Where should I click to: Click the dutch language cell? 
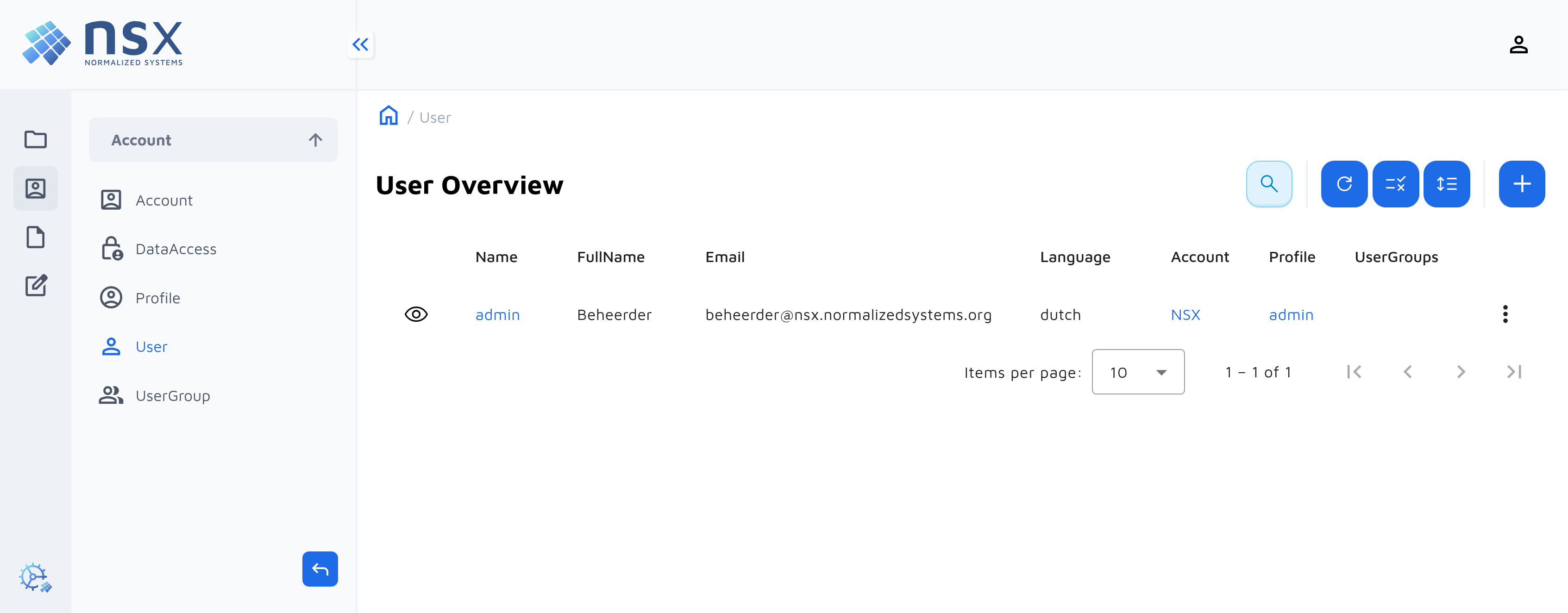[x=1060, y=315]
